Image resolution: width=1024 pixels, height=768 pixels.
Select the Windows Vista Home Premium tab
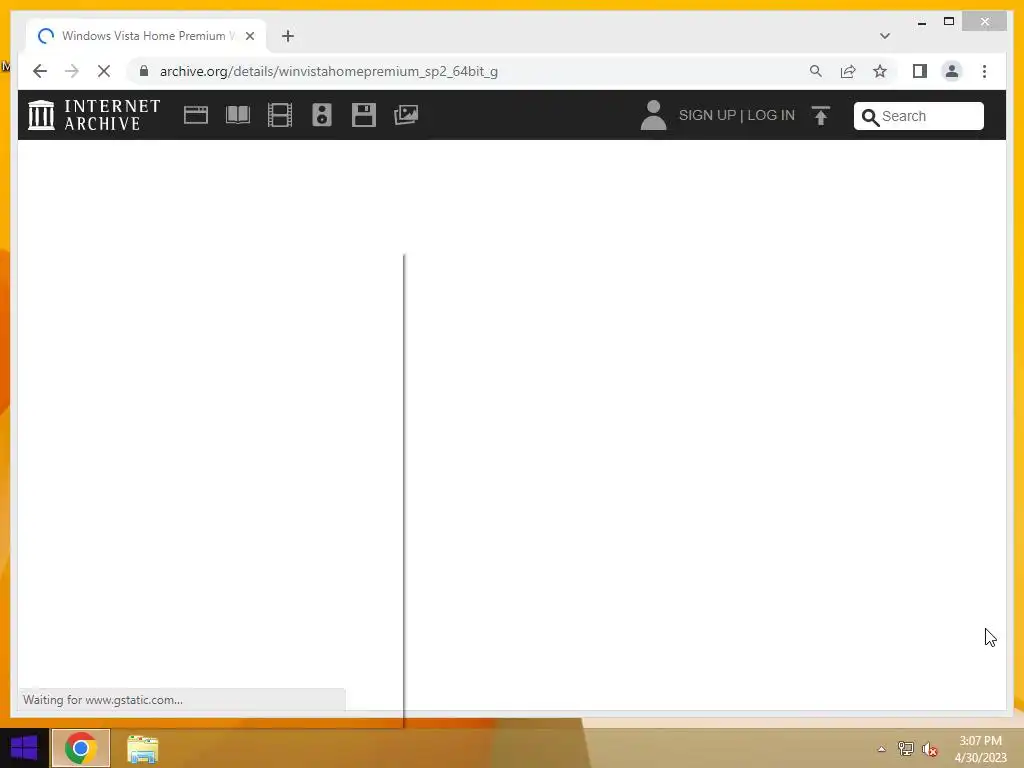click(146, 36)
